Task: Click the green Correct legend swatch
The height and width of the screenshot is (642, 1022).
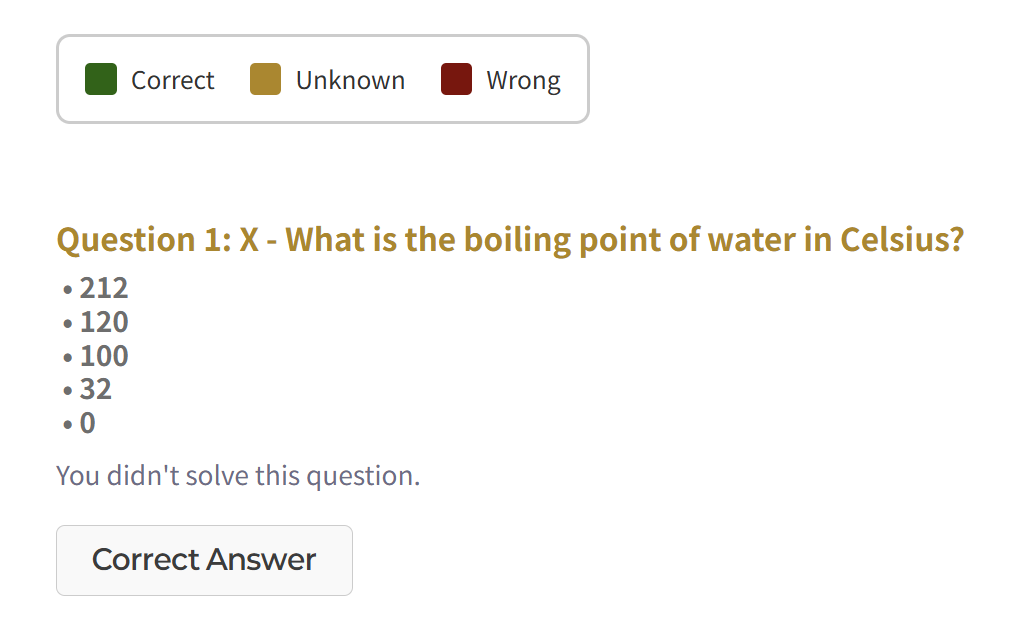Action: click(x=101, y=79)
